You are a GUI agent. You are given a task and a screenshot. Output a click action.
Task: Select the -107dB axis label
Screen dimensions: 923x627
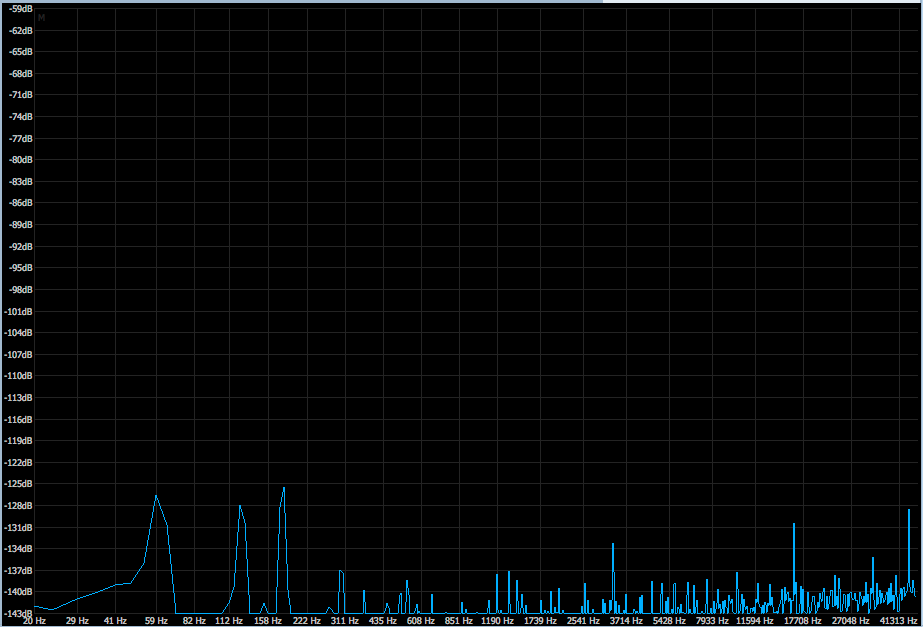click(x=19, y=354)
